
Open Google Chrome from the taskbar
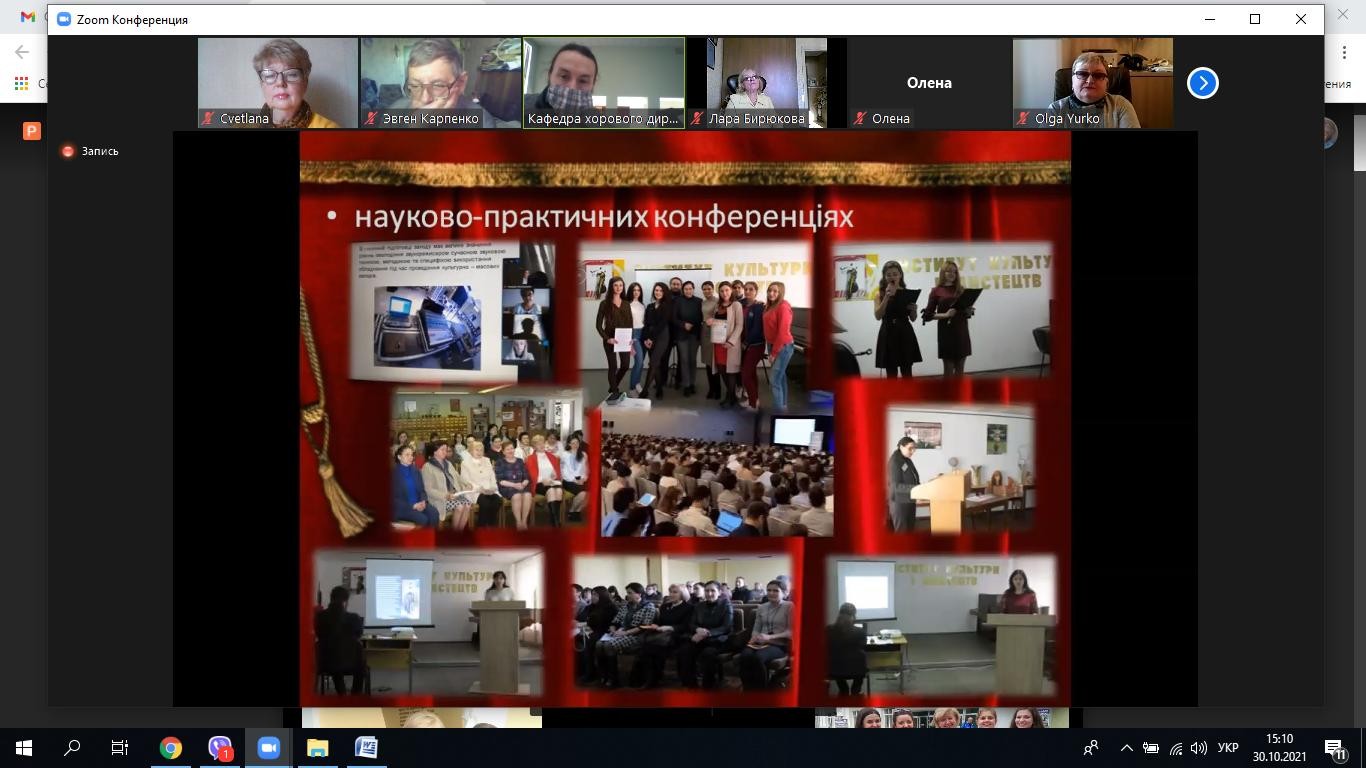point(171,747)
